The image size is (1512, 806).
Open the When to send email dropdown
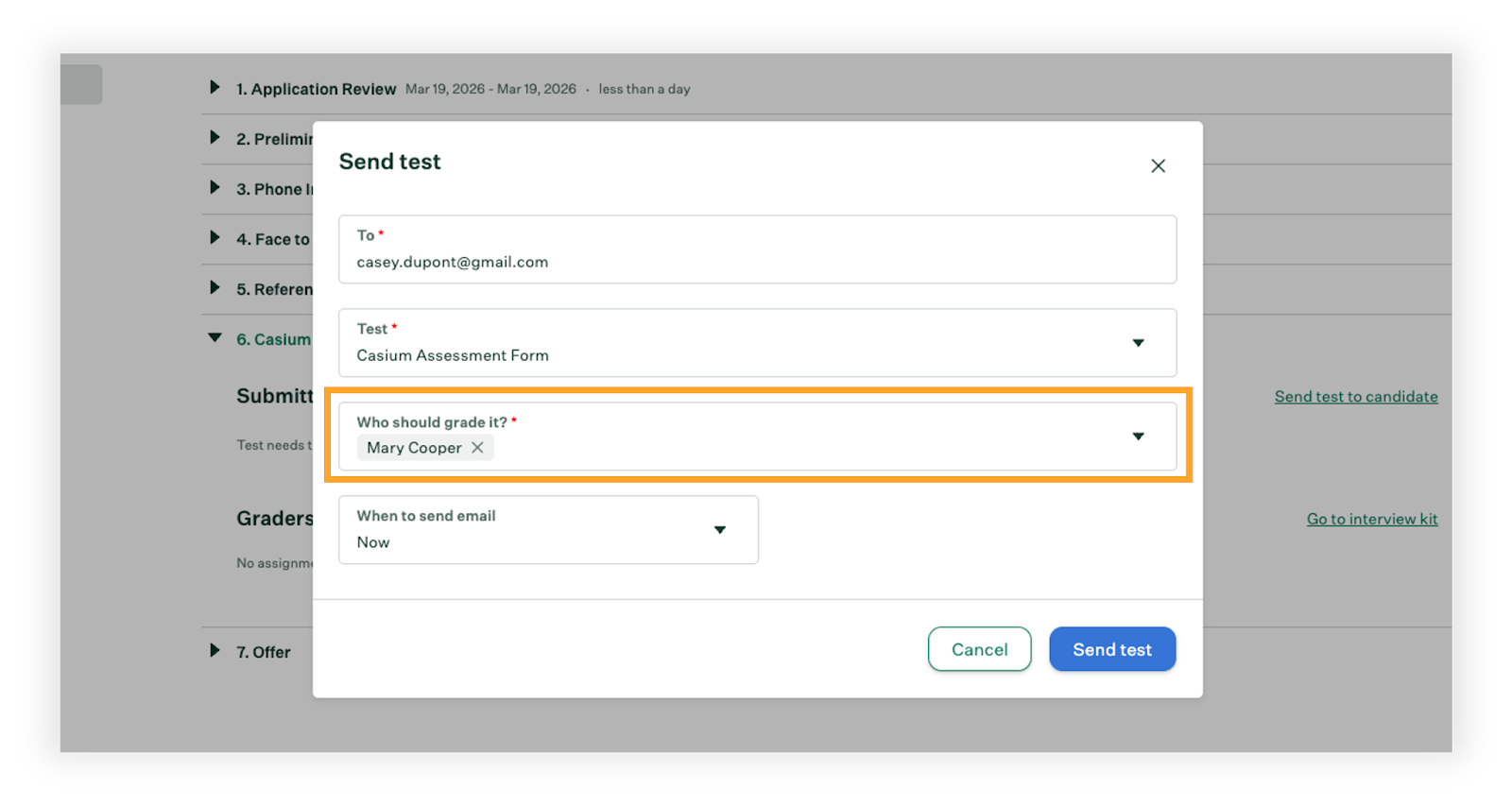point(719,530)
